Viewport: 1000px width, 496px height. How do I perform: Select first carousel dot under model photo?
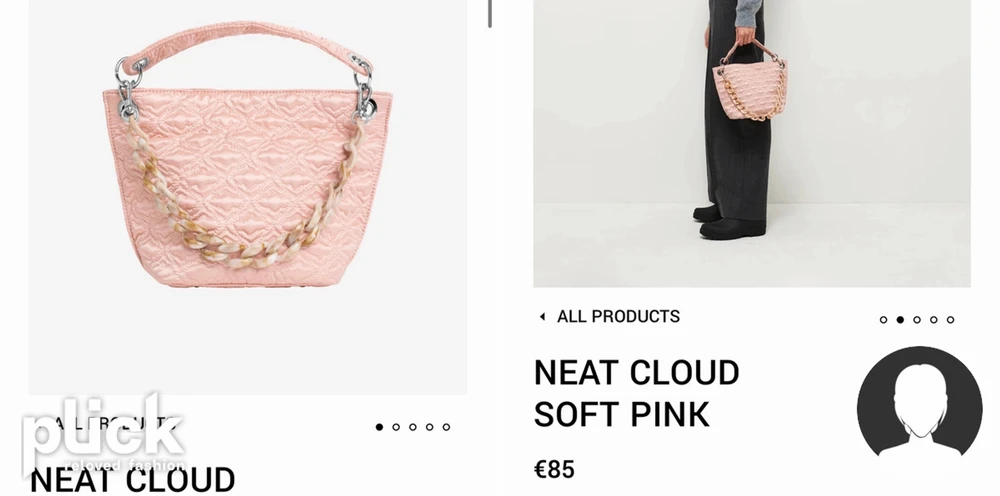tap(883, 320)
